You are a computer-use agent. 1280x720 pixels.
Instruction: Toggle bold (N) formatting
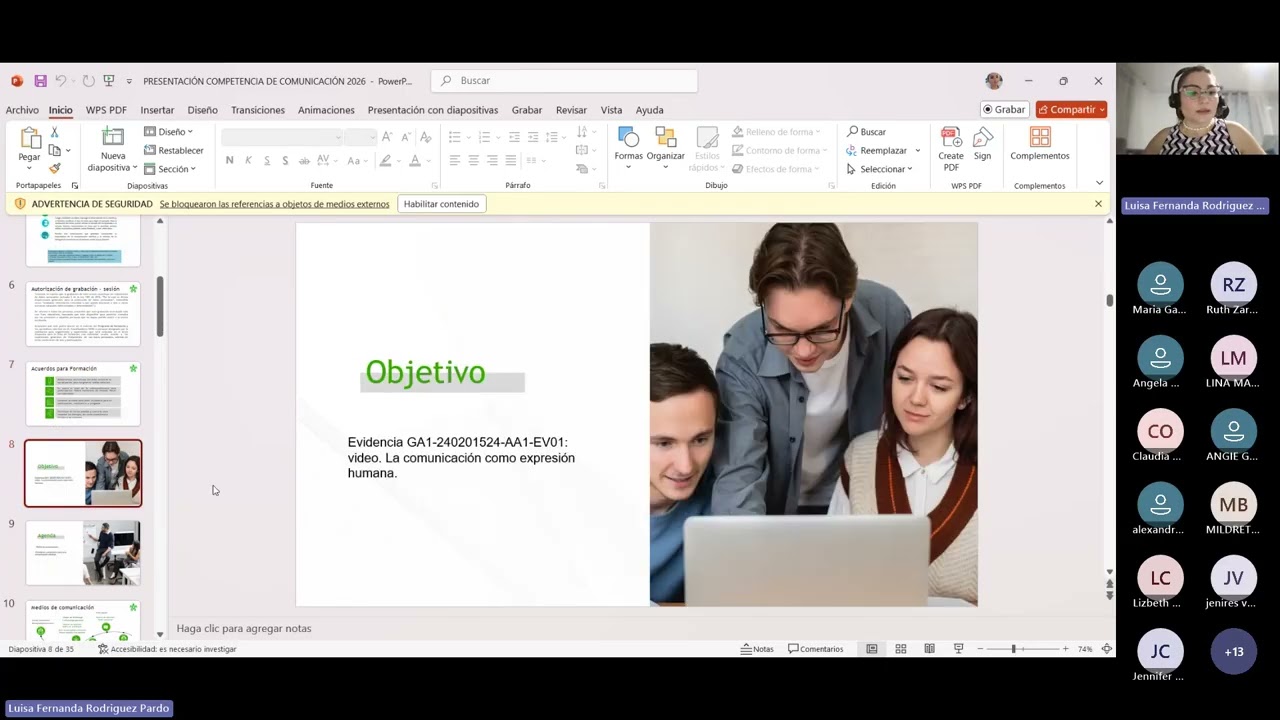pos(230,161)
